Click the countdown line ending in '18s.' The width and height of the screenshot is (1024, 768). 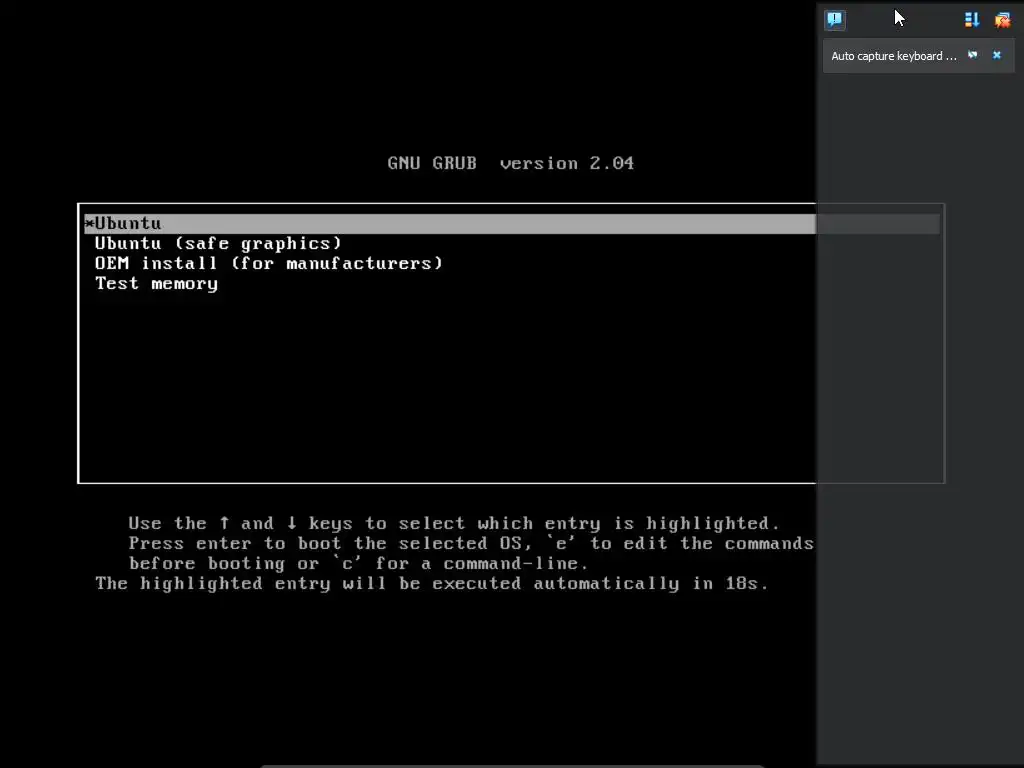tap(432, 583)
